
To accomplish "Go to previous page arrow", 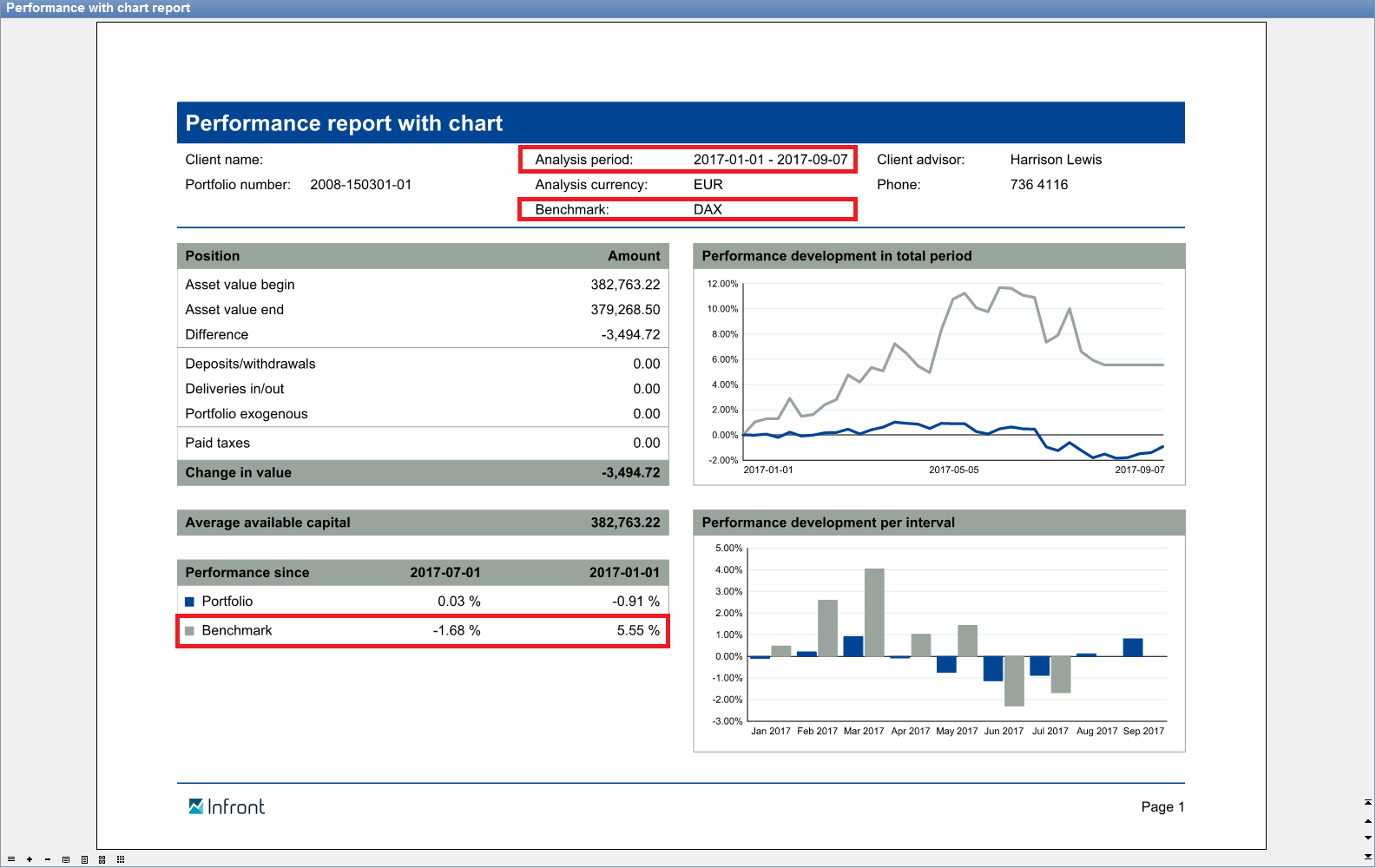I will [1368, 820].
